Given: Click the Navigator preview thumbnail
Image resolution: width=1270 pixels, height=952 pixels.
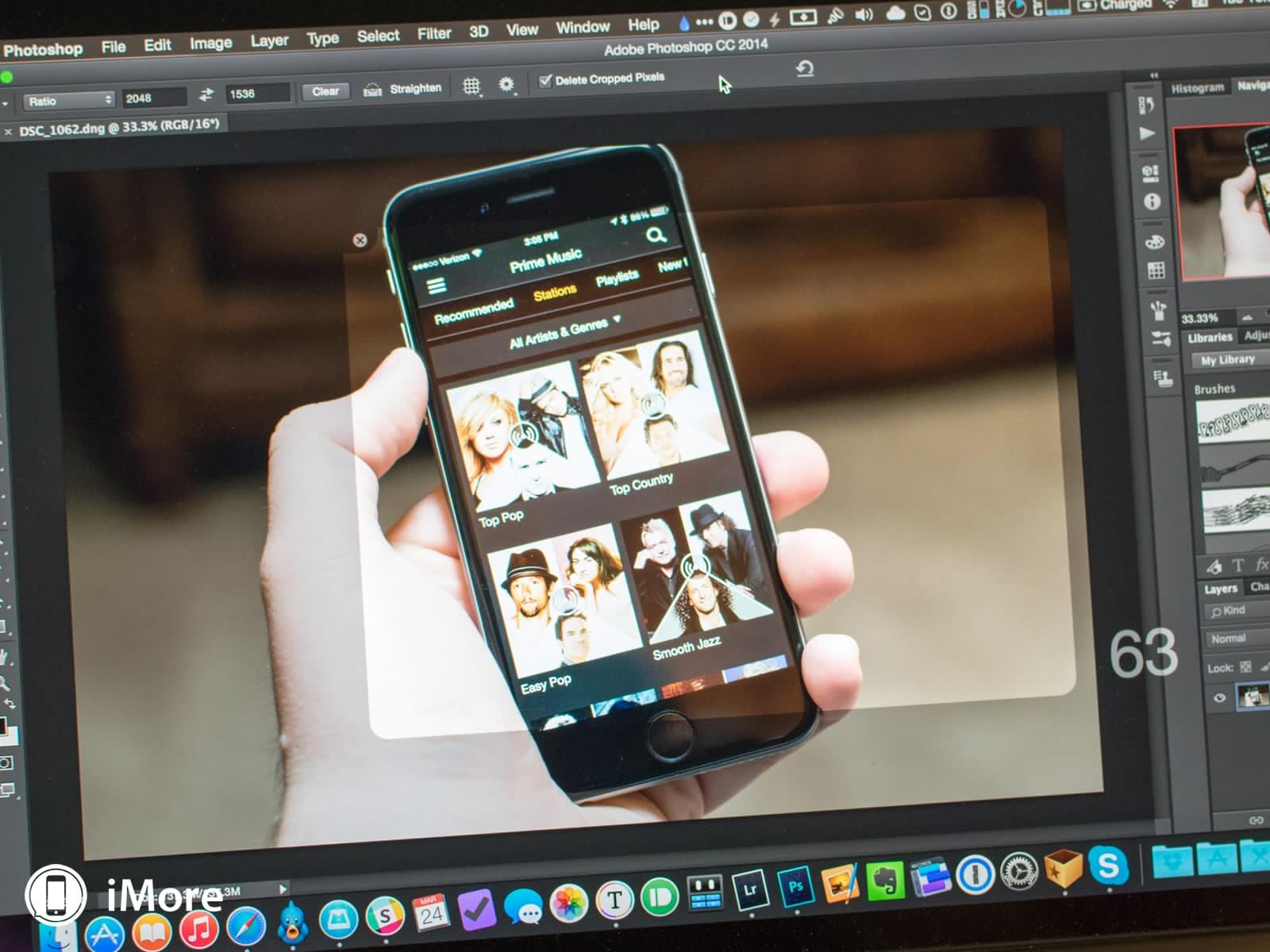Looking at the screenshot, I should tap(1222, 202).
